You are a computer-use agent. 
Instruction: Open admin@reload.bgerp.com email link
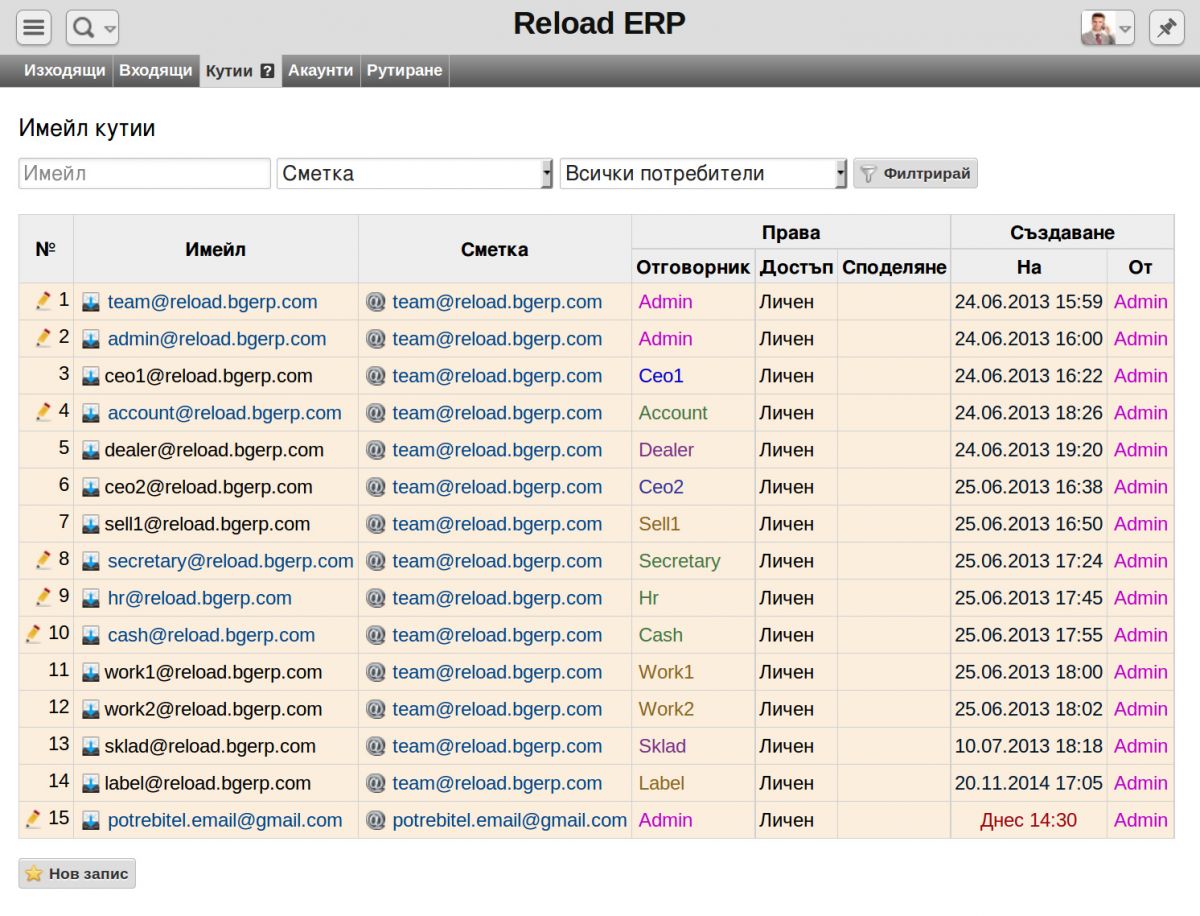(x=217, y=339)
